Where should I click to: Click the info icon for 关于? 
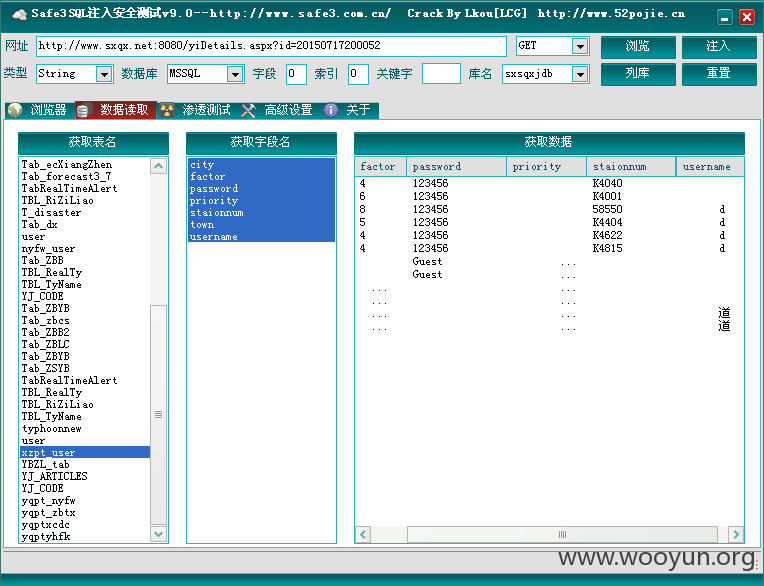click(x=331, y=110)
